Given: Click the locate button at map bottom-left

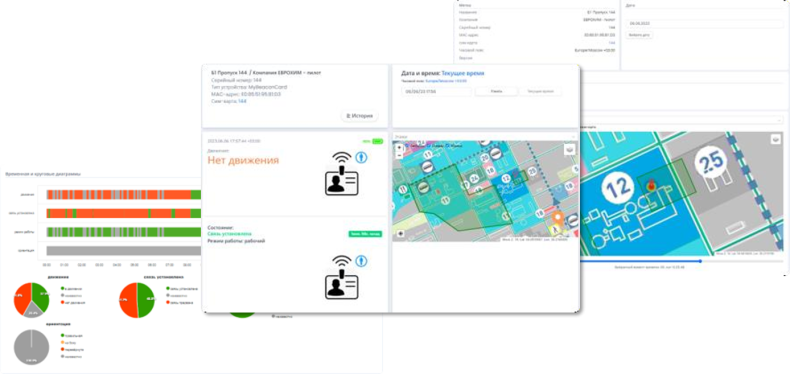Looking at the screenshot, I should [x=401, y=233].
